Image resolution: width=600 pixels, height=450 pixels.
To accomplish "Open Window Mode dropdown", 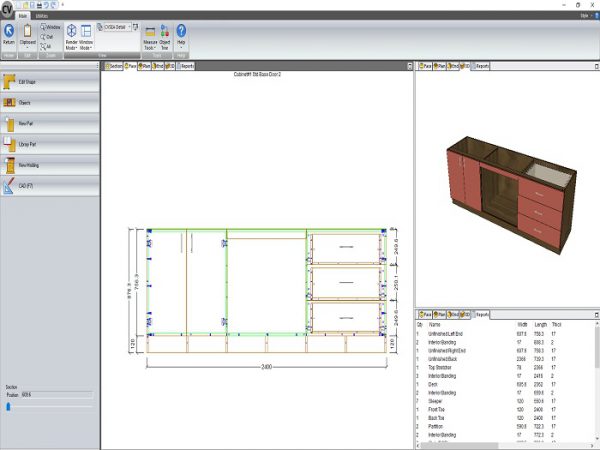I will tap(86, 36).
